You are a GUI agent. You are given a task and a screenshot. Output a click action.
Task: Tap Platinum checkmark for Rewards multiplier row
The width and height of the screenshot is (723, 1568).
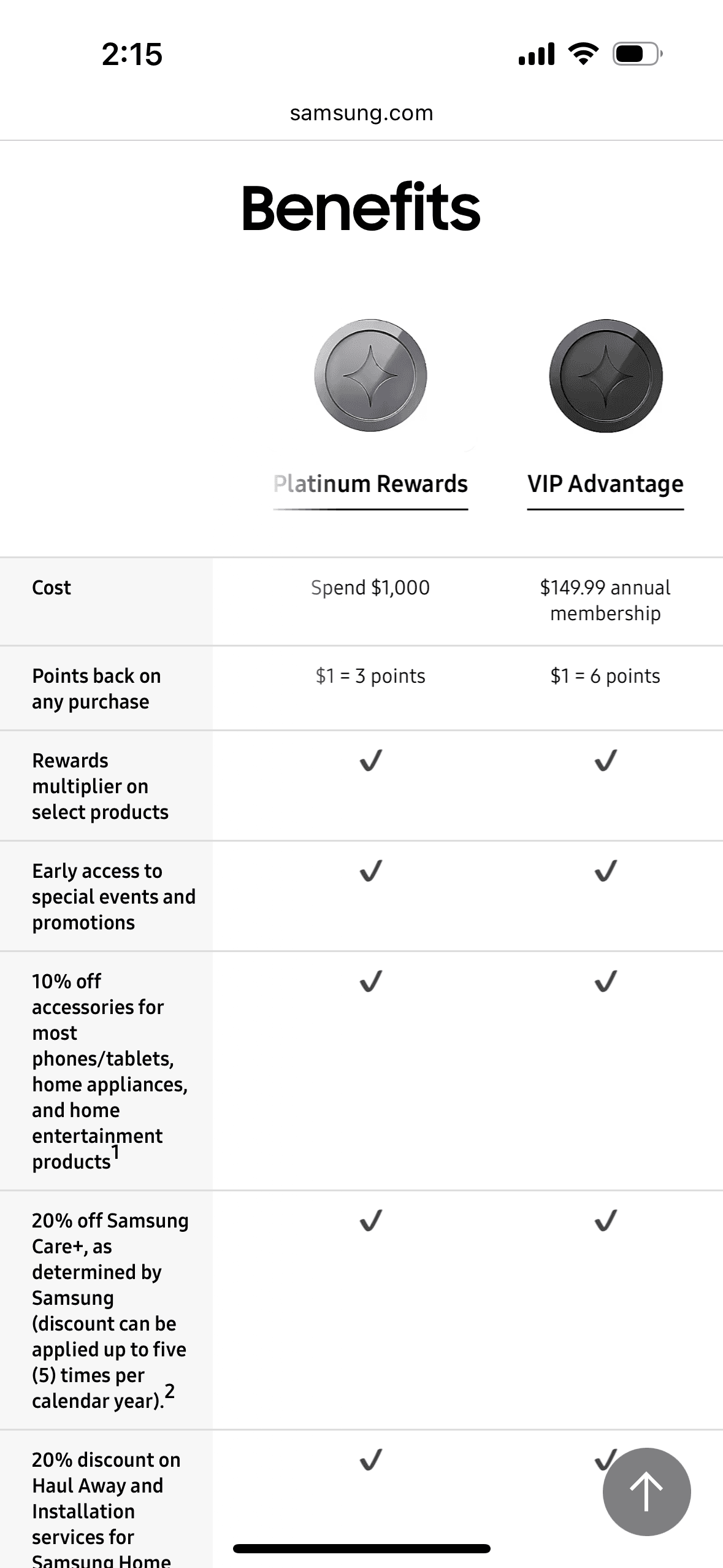click(x=370, y=761)
